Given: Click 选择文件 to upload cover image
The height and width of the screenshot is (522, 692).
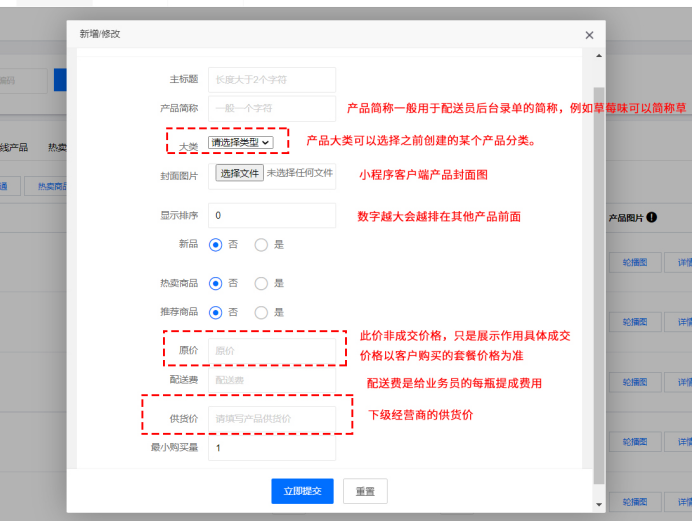Looking at the screenshot, I should (x=239, y=174).
